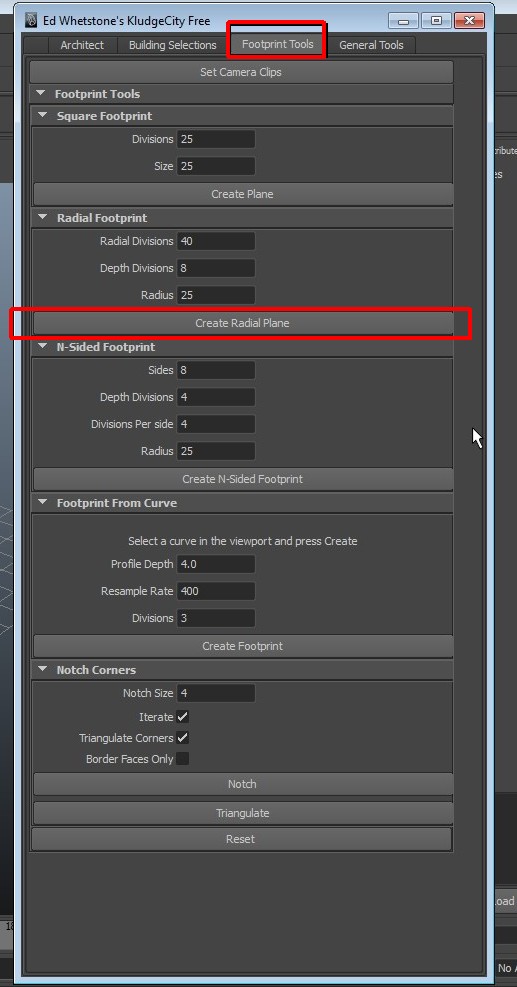517x987 pixels.
Task: Click the Square Footprint Divisions field
Action: click(216, 139)
